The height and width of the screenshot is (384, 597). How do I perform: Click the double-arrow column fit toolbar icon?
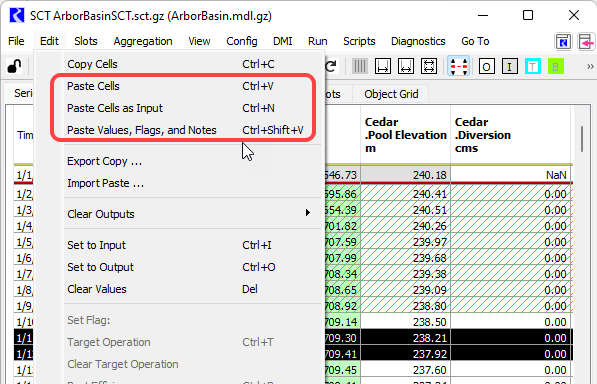(406, 67)
